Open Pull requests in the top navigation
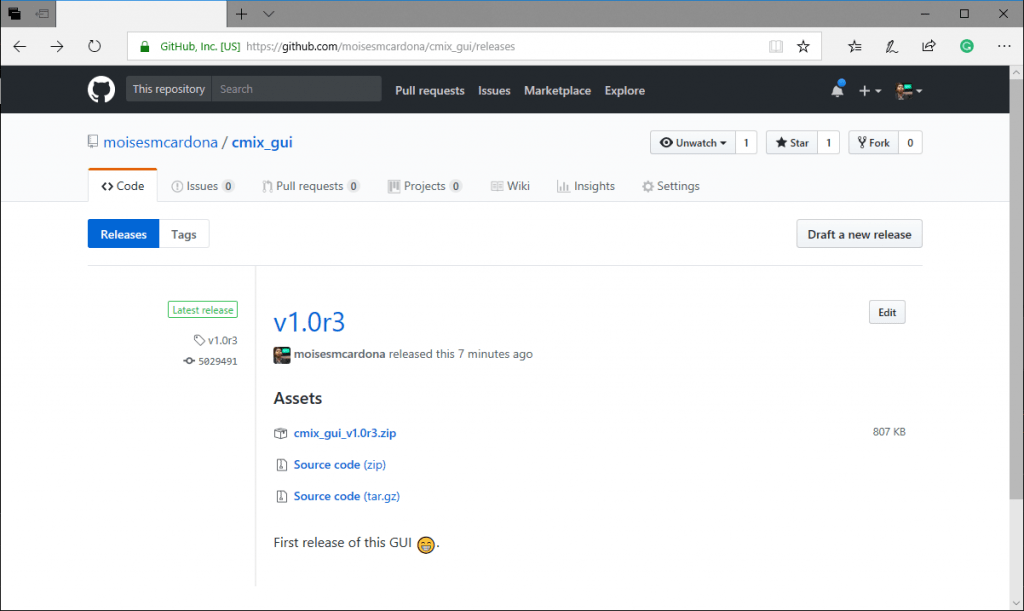 point(430,91)
